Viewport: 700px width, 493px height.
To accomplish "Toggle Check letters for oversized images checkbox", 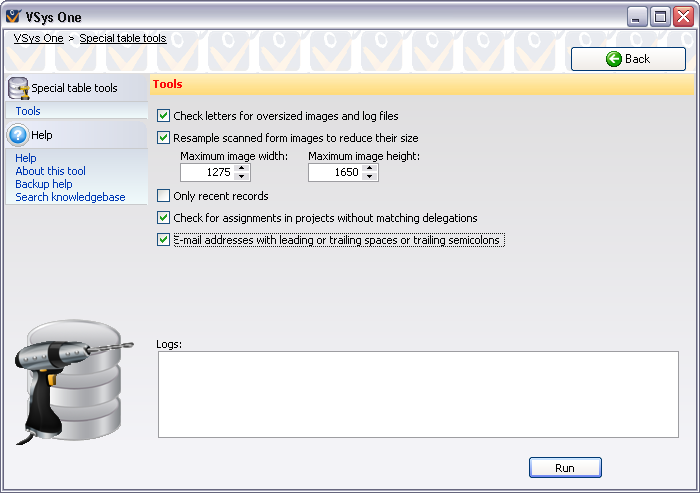I will 163,116.
